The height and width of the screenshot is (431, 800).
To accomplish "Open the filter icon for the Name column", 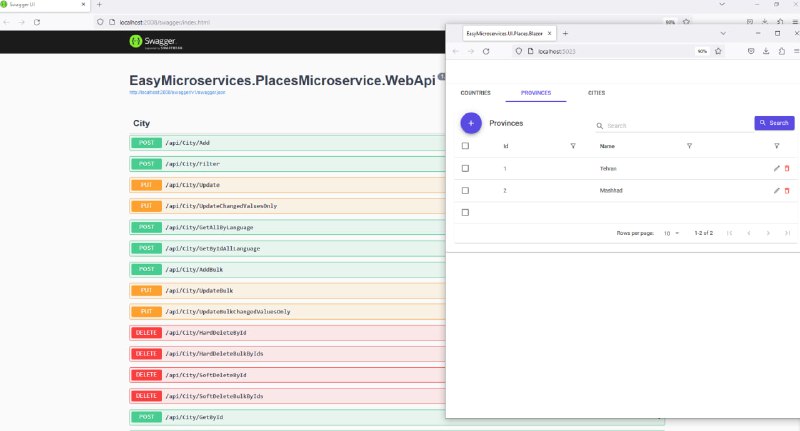I will (x=689, y=146).
